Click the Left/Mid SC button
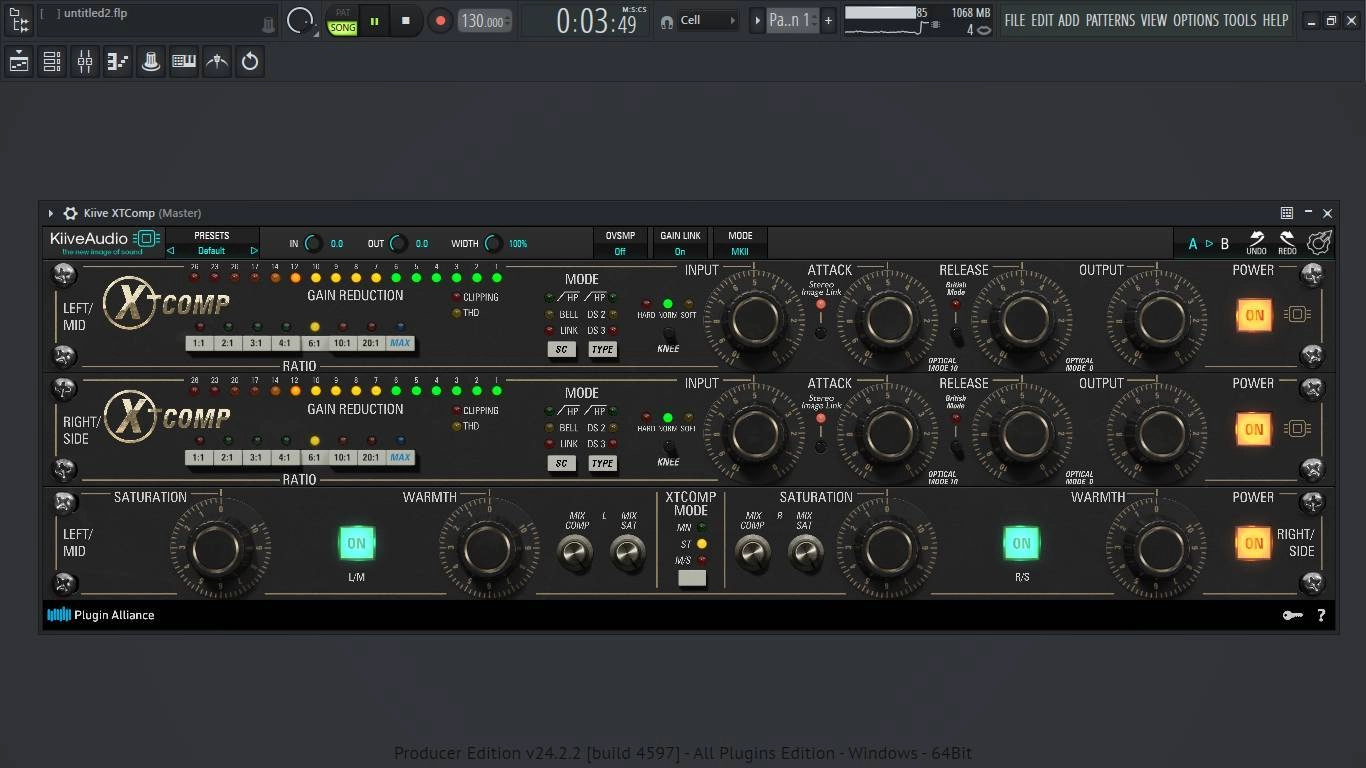 click(561, 349)
